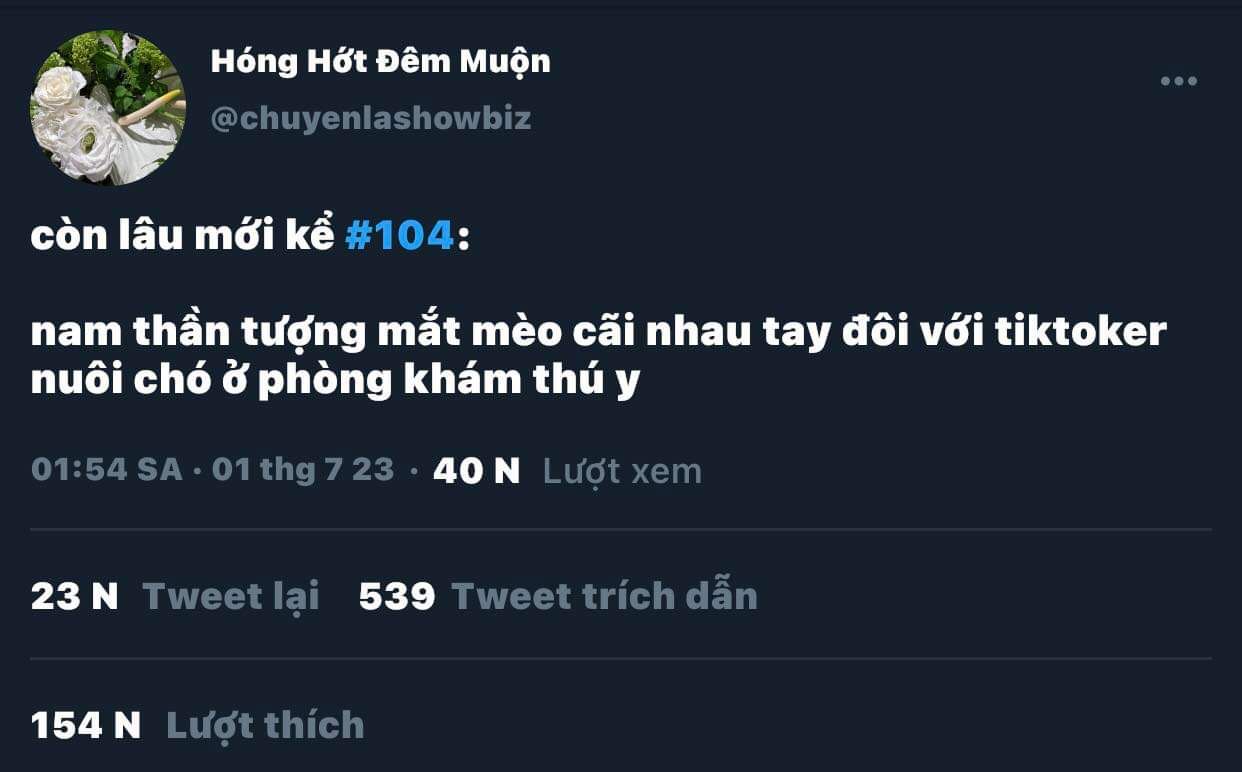Show the Tweet lại retweeters list
1242x772 pixels.
coord(231,597)
